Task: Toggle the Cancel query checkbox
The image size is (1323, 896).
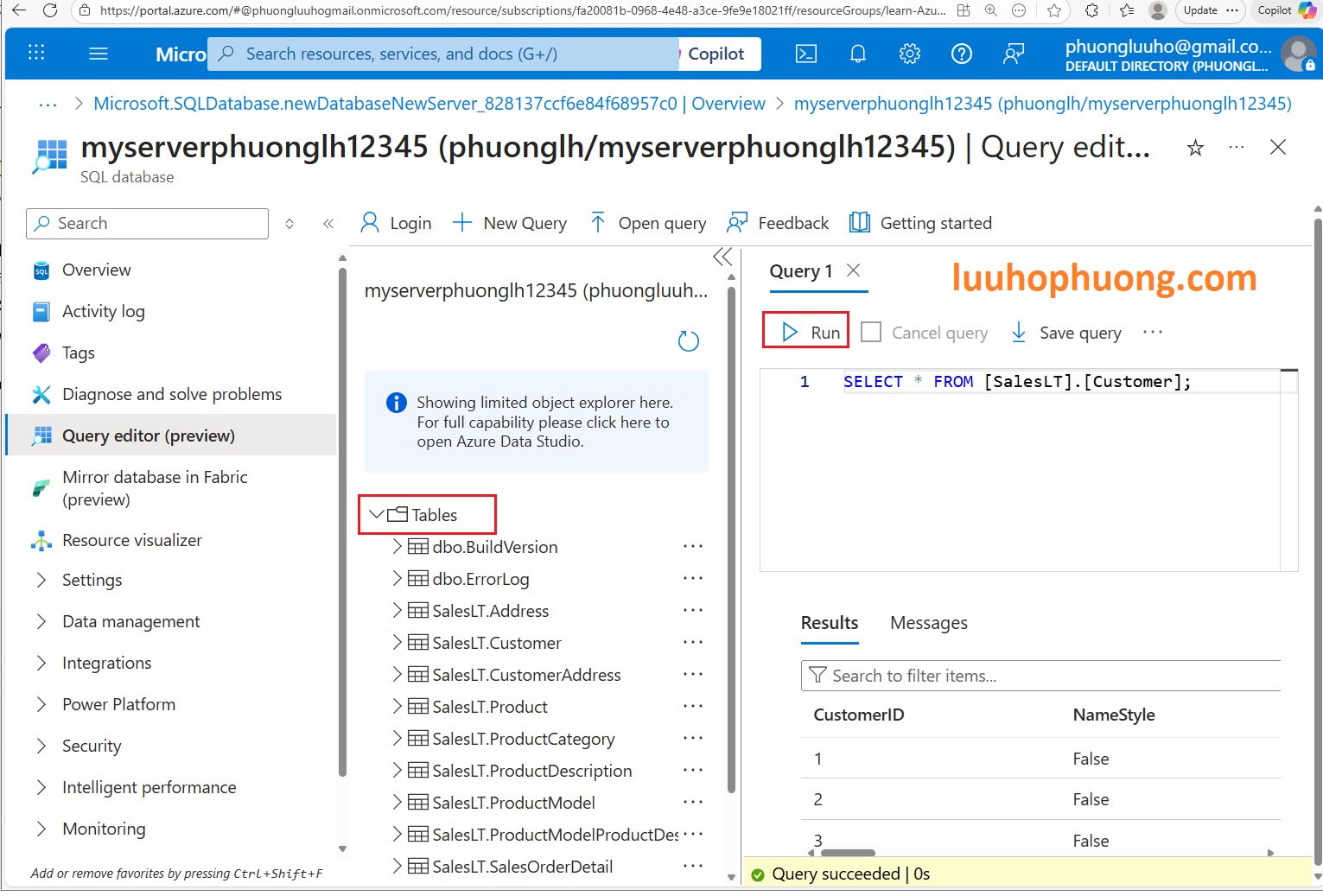Action: tap(871, 333)
